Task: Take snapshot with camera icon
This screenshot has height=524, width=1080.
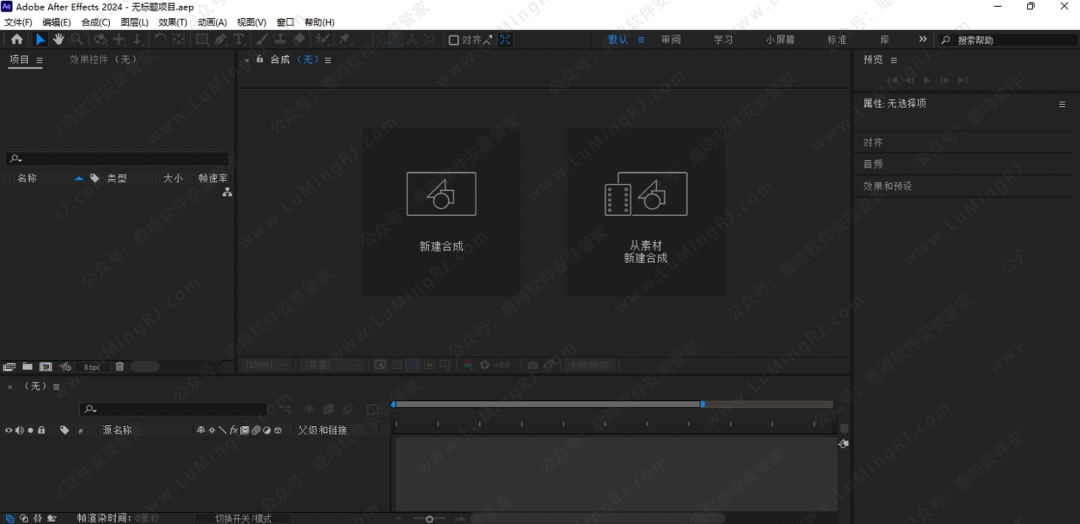Action: tap(532, 365)
